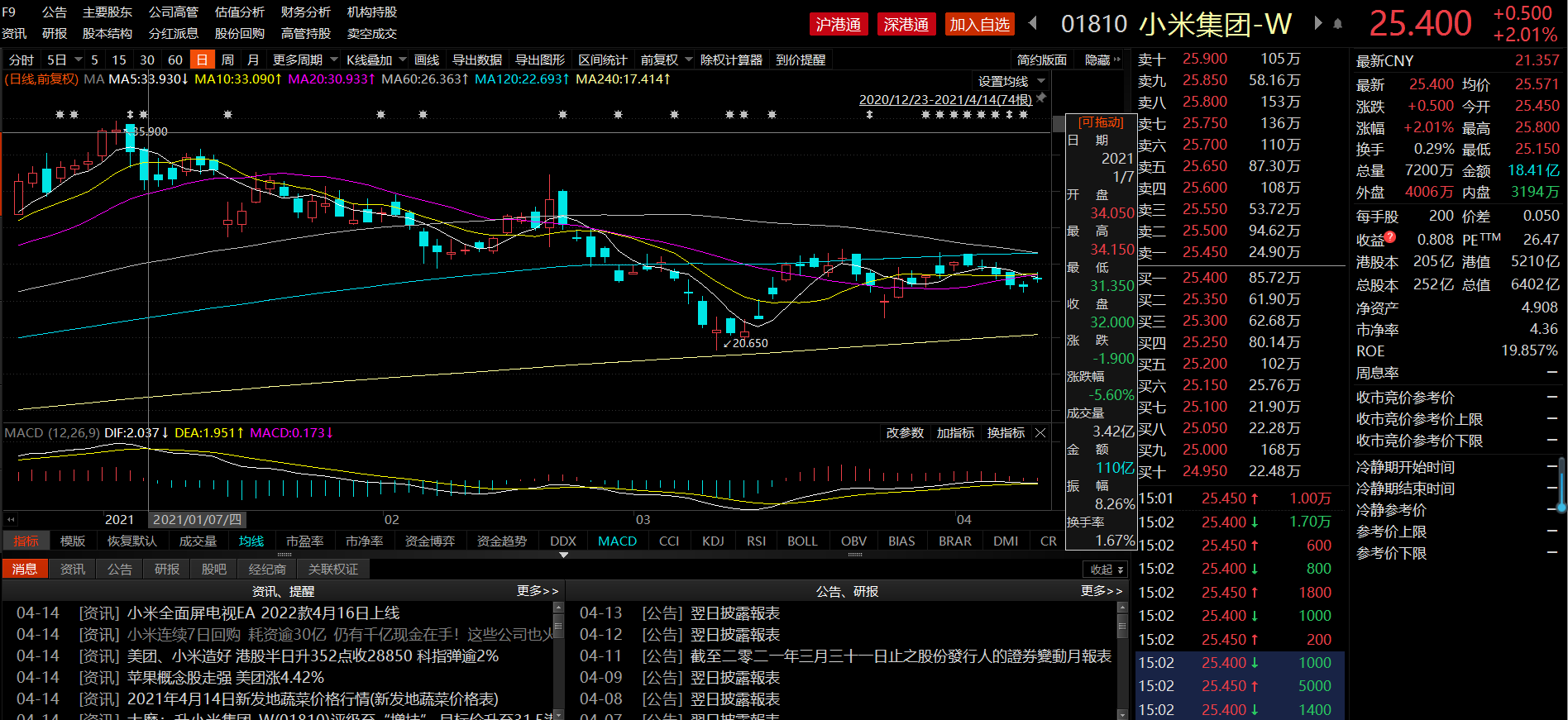The width and height of the screenshot is (1568, 720).
Task: Expand the 更多周期 dropdown
Action: click(334, 60)
